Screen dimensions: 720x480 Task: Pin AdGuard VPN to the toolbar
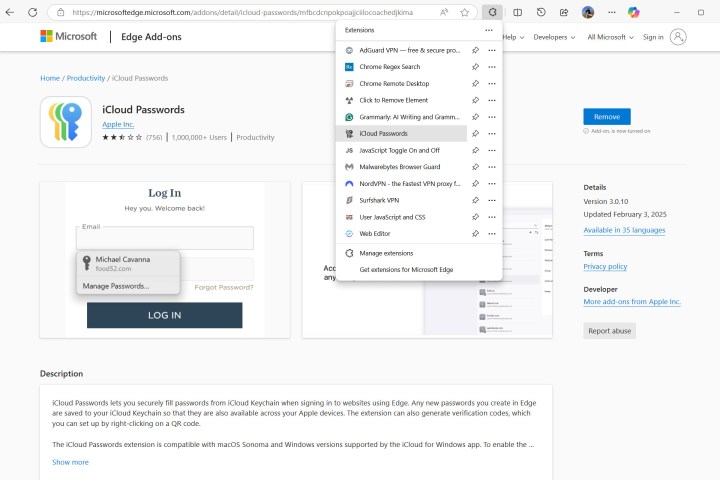click(x=475, y=50)
